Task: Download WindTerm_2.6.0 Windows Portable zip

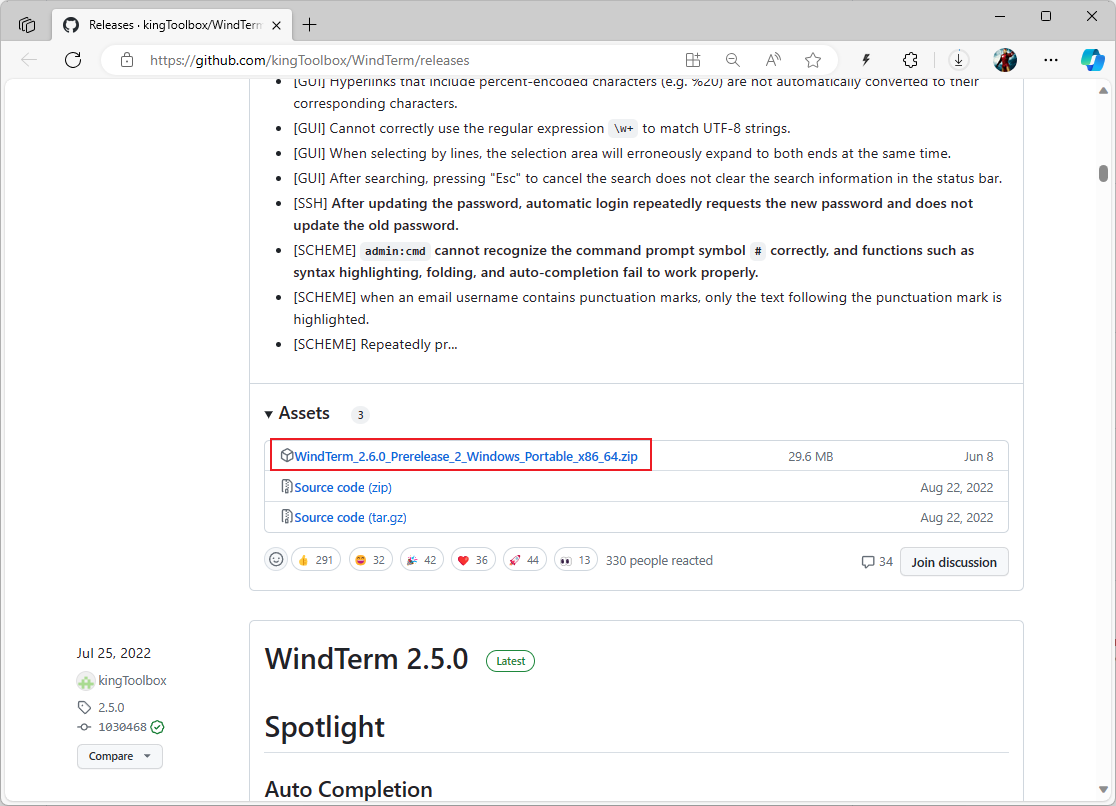Action: (x=466, y=456)
